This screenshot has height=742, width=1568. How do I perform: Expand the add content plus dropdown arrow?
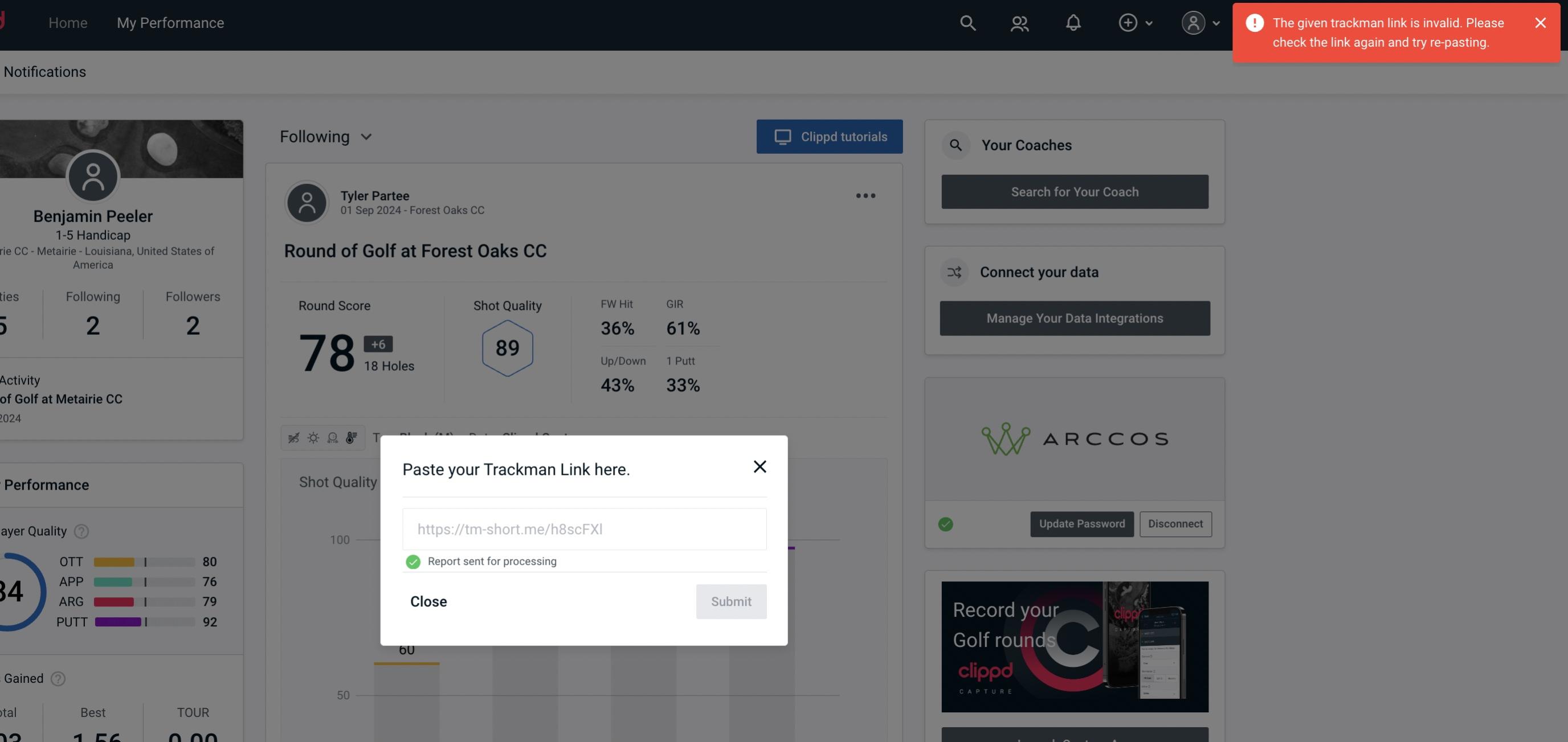pyautogui.click(x=1149, y=22)
